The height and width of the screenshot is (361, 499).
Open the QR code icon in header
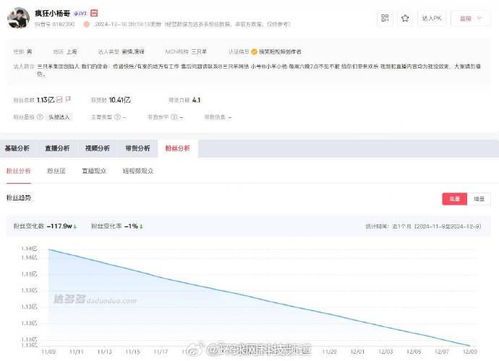click(385, 18)
